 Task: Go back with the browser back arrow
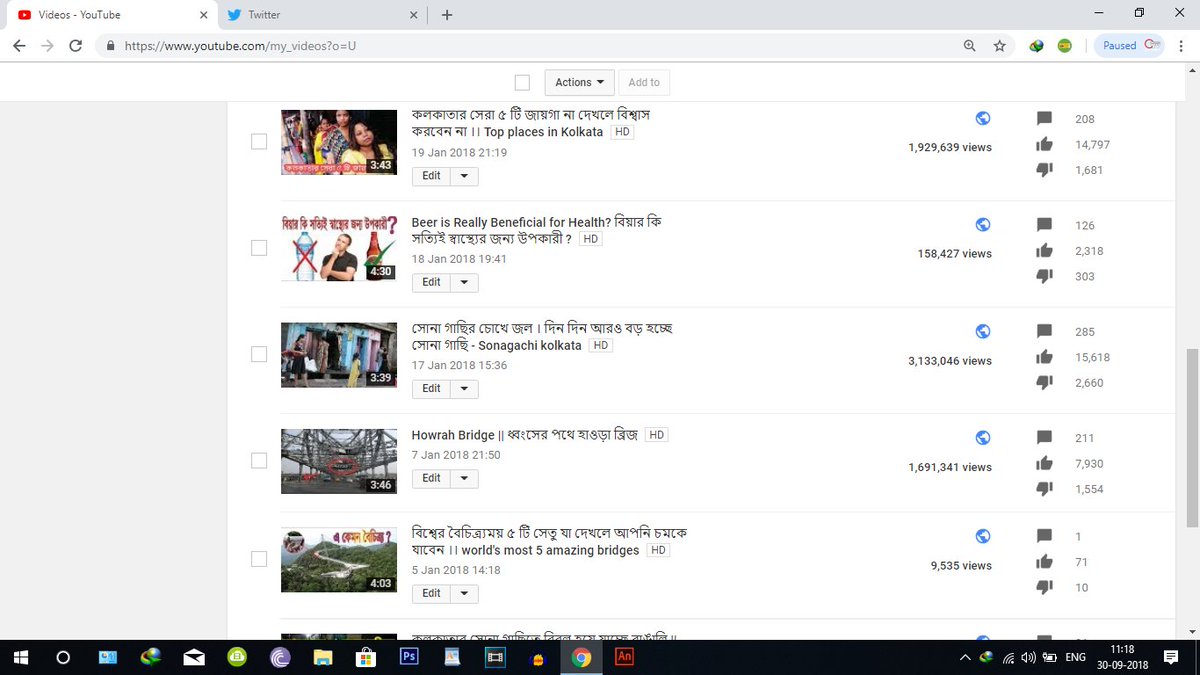point(19,45)
